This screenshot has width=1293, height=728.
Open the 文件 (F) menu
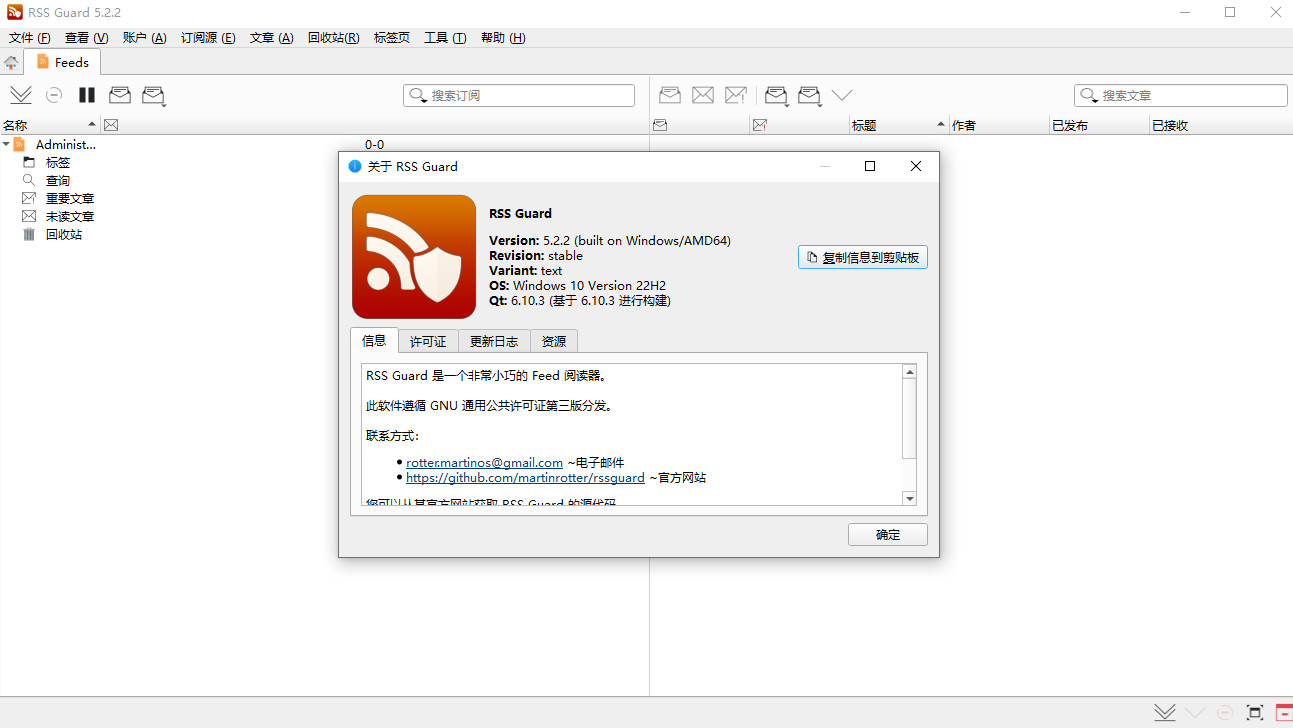30,38
